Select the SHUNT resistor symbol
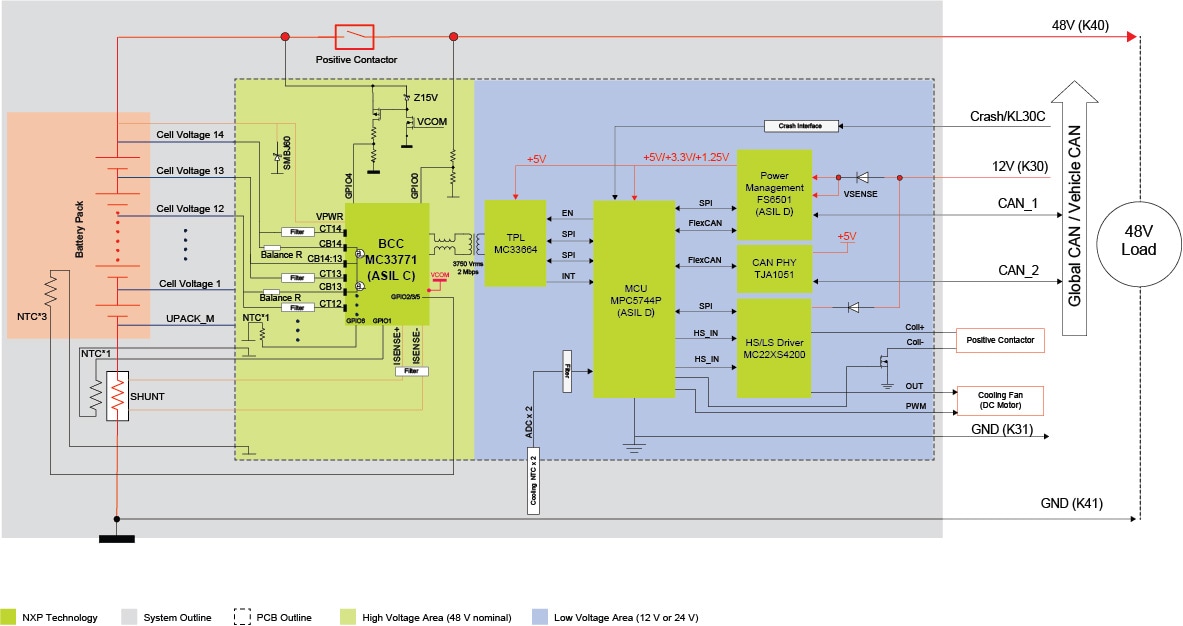 pyautogui.click(x=117, y=397)
